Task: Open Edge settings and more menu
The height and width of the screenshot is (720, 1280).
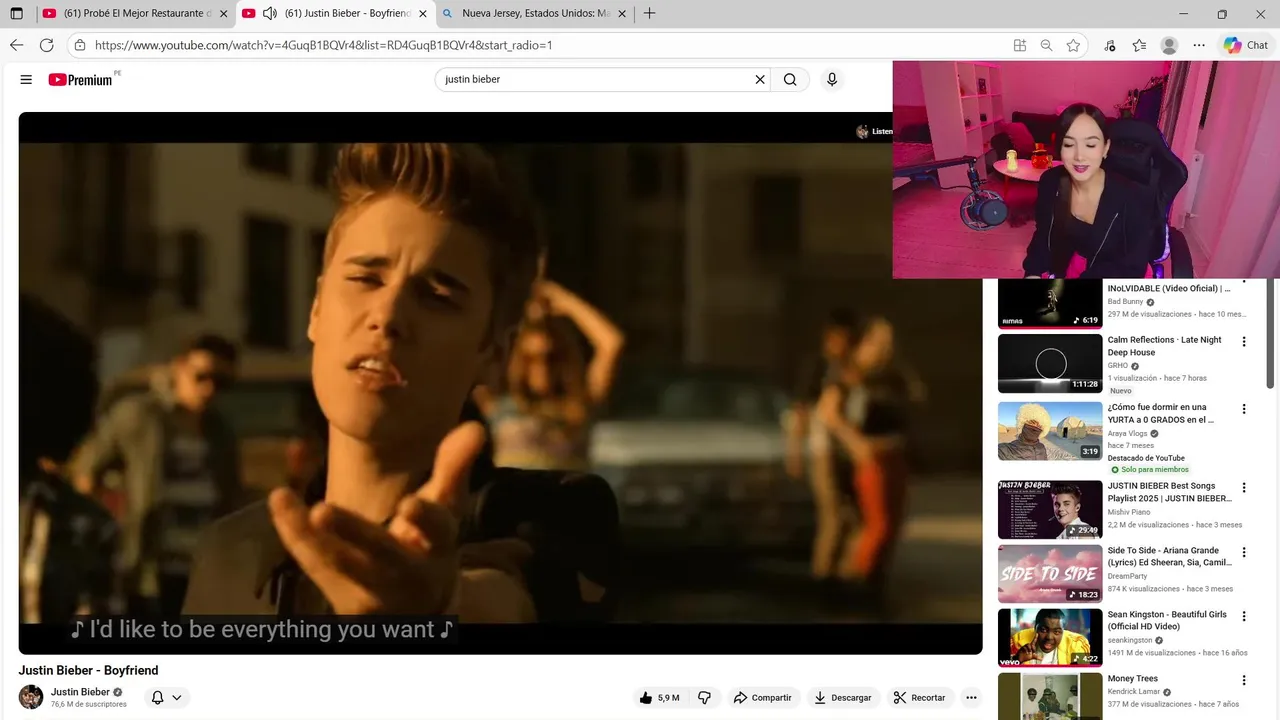Action: [1199, 45]
